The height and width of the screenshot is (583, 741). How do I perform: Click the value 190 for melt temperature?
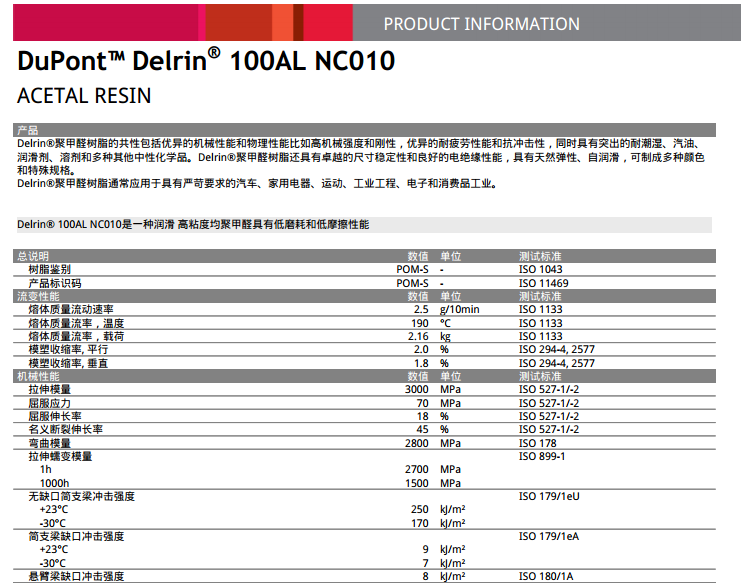point(420,323)
